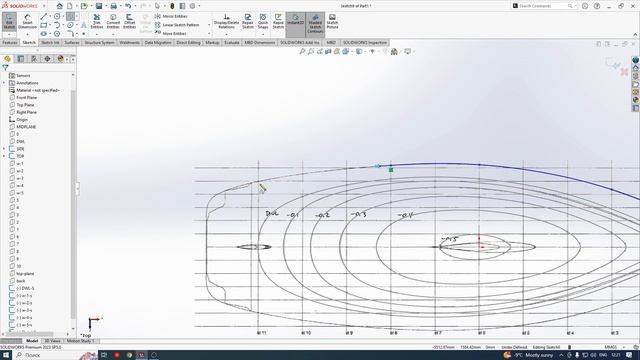Open the Motion Study 1 tab
This screenshot has height=360, width=640.
coord(80,341)
